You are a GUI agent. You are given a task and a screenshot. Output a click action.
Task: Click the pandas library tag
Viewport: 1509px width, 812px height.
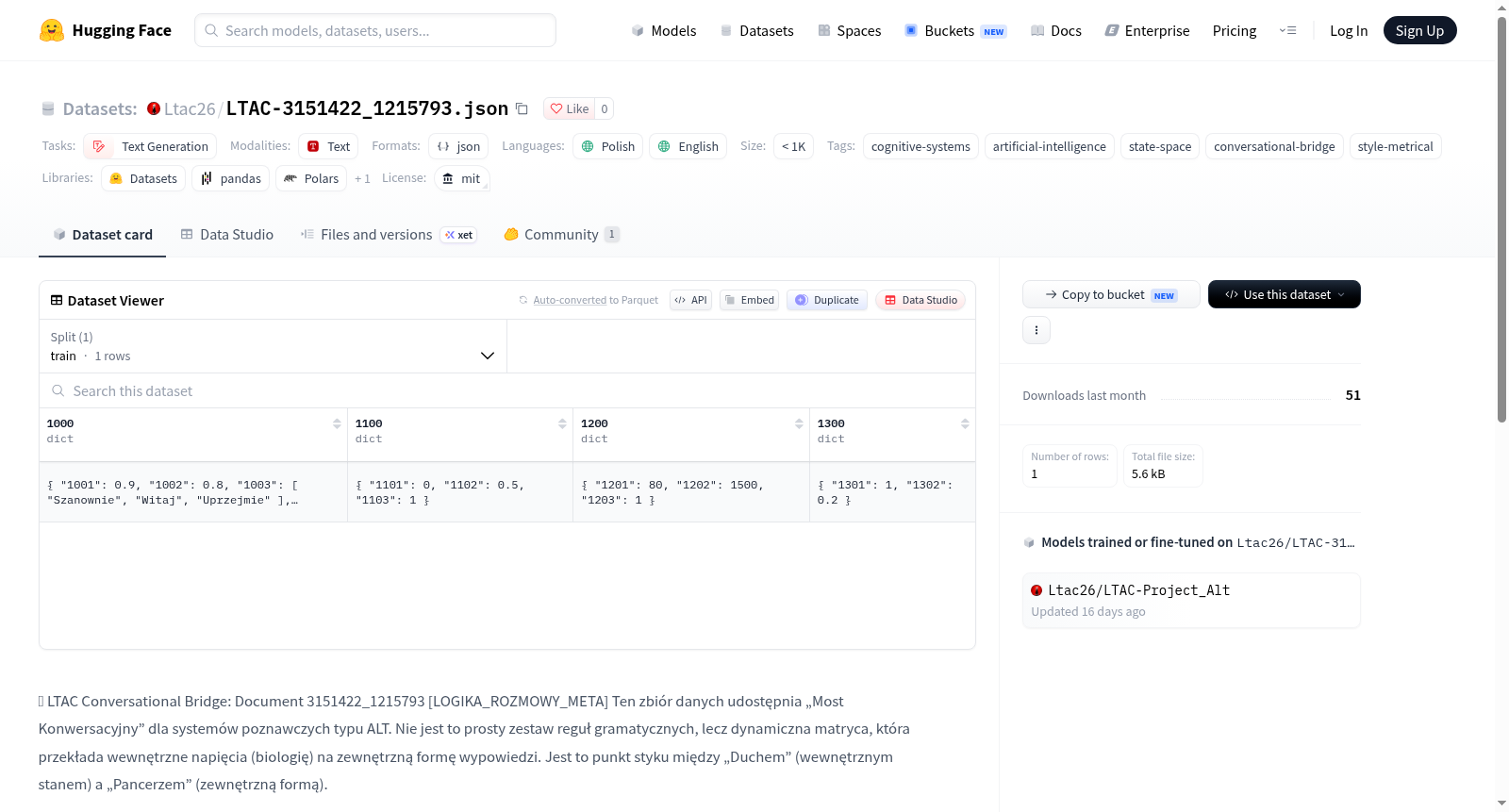231,178
